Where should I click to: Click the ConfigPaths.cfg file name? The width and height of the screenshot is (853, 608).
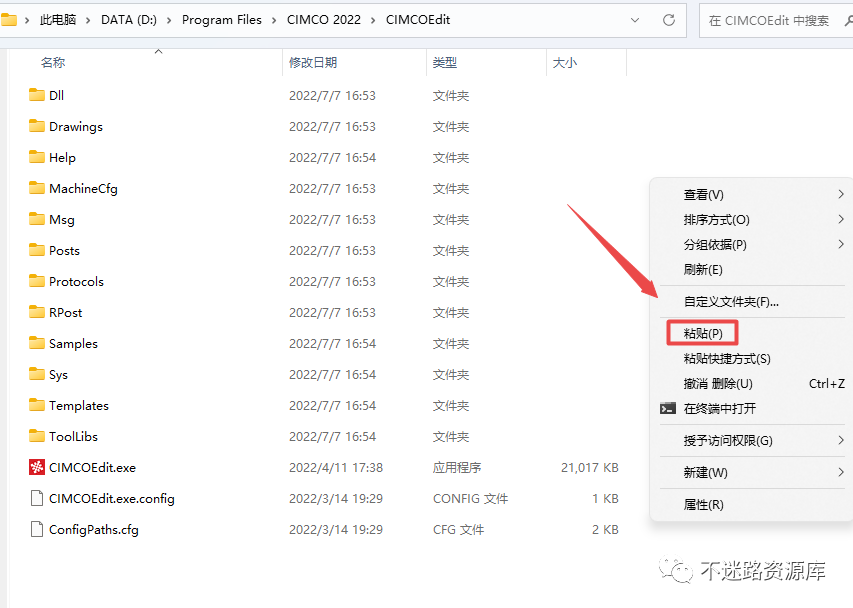click(94, 530)
